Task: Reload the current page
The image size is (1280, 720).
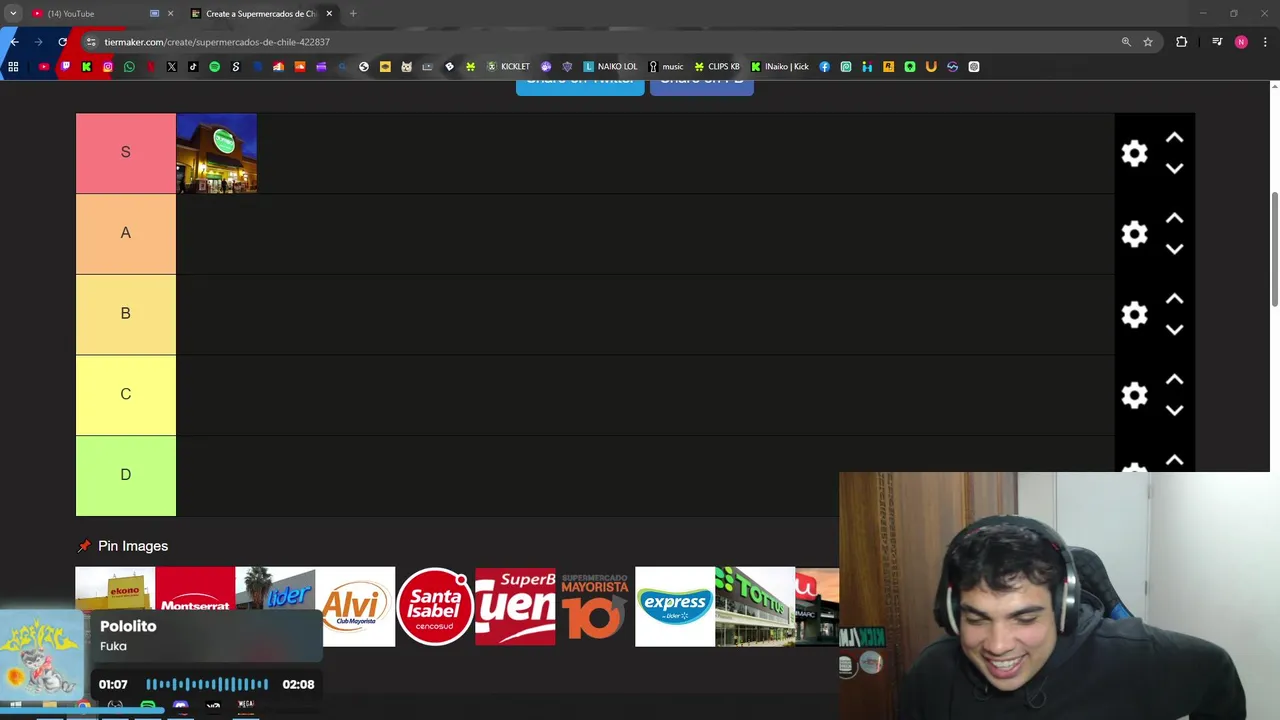Action: tap(62, 42)
